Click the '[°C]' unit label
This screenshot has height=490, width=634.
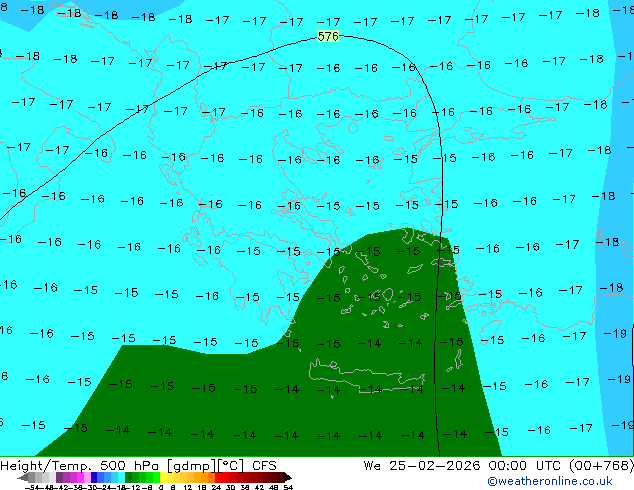point(230,466)
